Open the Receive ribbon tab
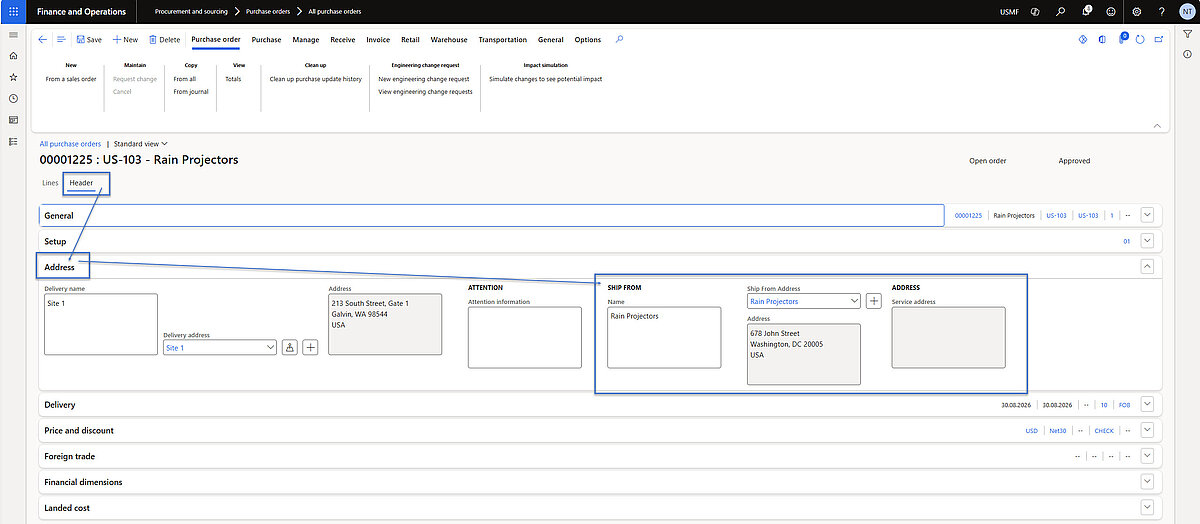 343,40
